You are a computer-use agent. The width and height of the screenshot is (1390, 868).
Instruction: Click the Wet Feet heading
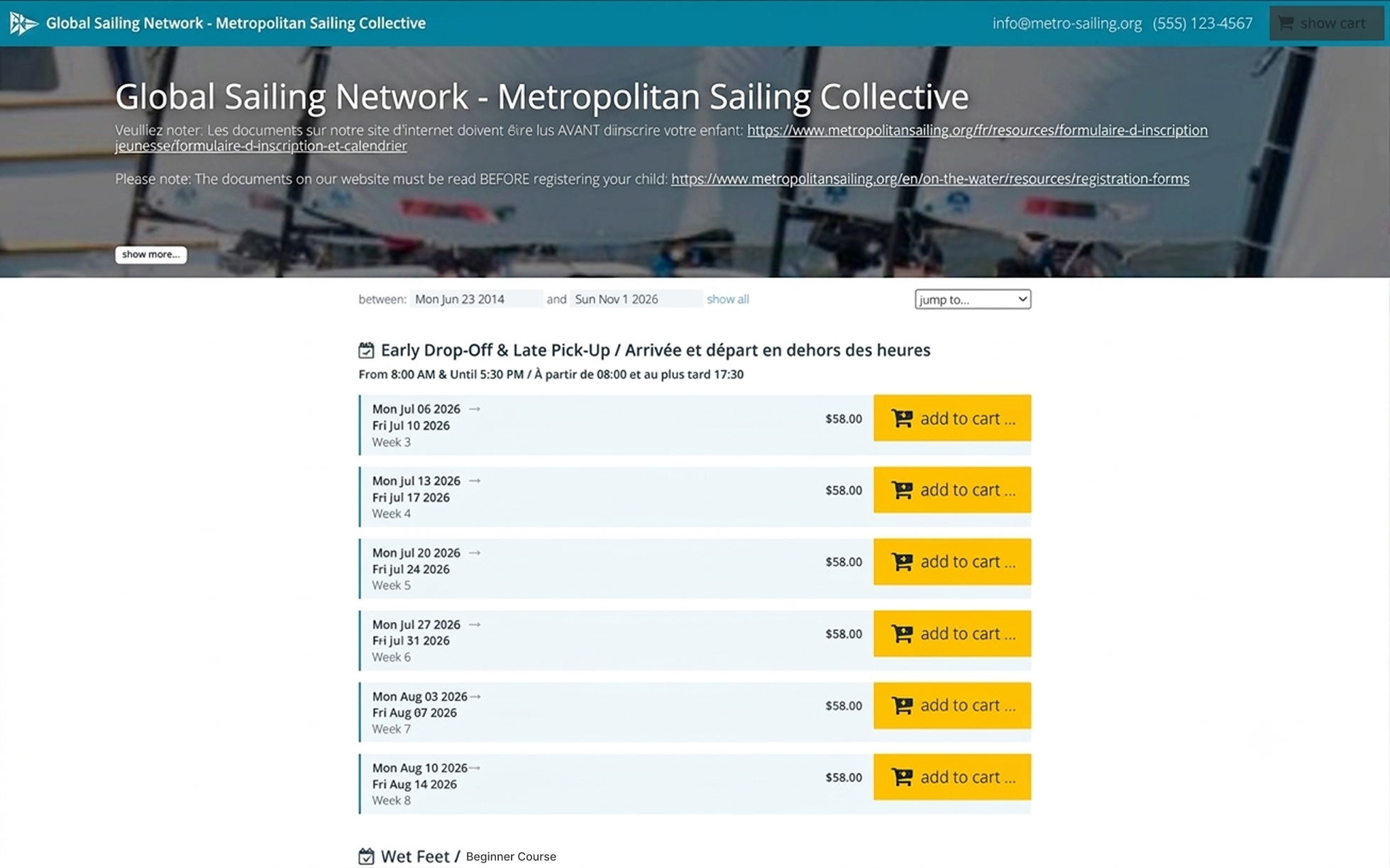coord(421,856)
